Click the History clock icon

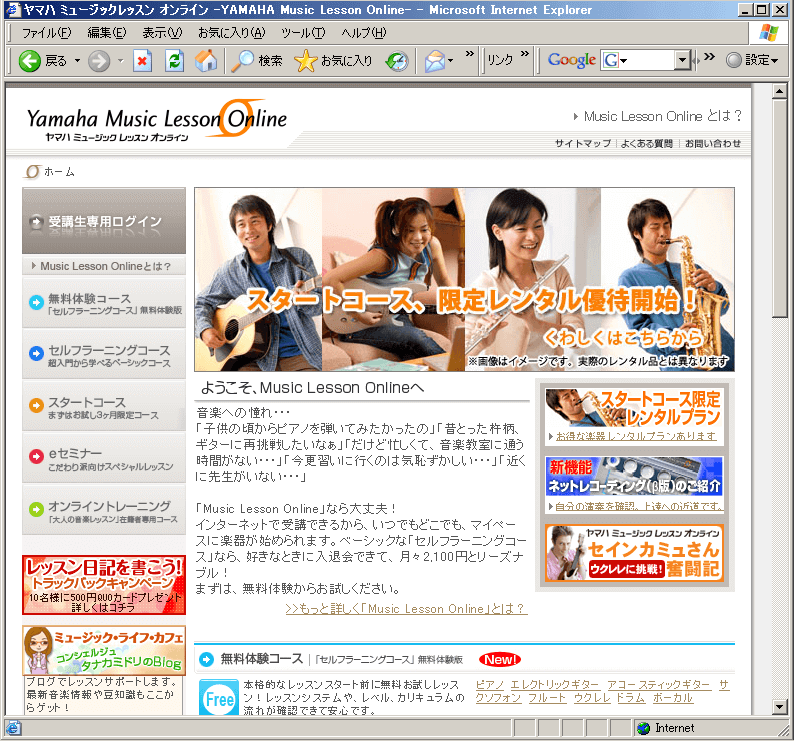tap(397, 61)
